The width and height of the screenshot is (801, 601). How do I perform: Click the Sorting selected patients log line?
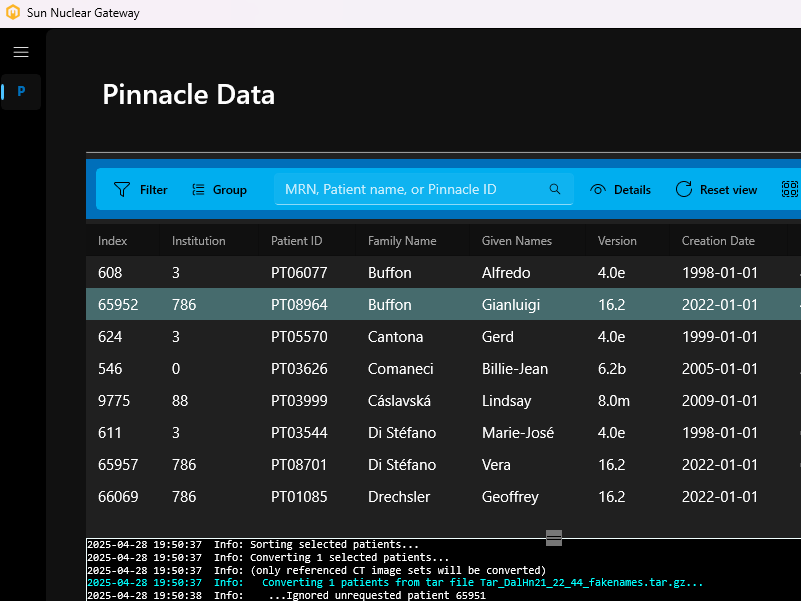point(253,544)
